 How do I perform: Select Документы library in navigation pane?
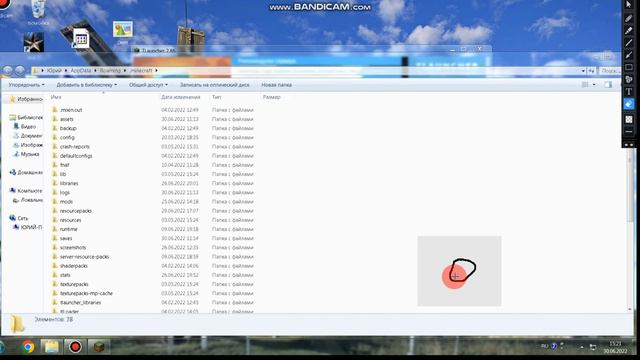(28, 136)
